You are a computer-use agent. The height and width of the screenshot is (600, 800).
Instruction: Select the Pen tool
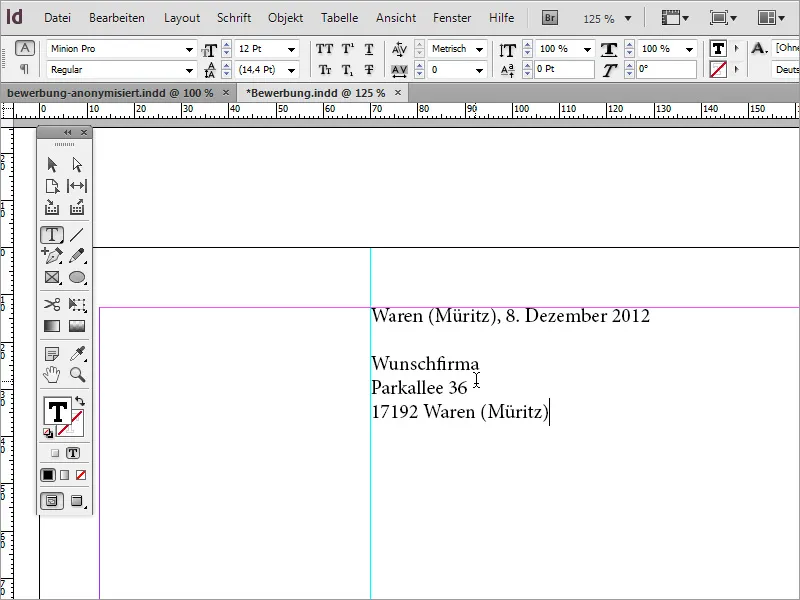click(x=52, y=255)
